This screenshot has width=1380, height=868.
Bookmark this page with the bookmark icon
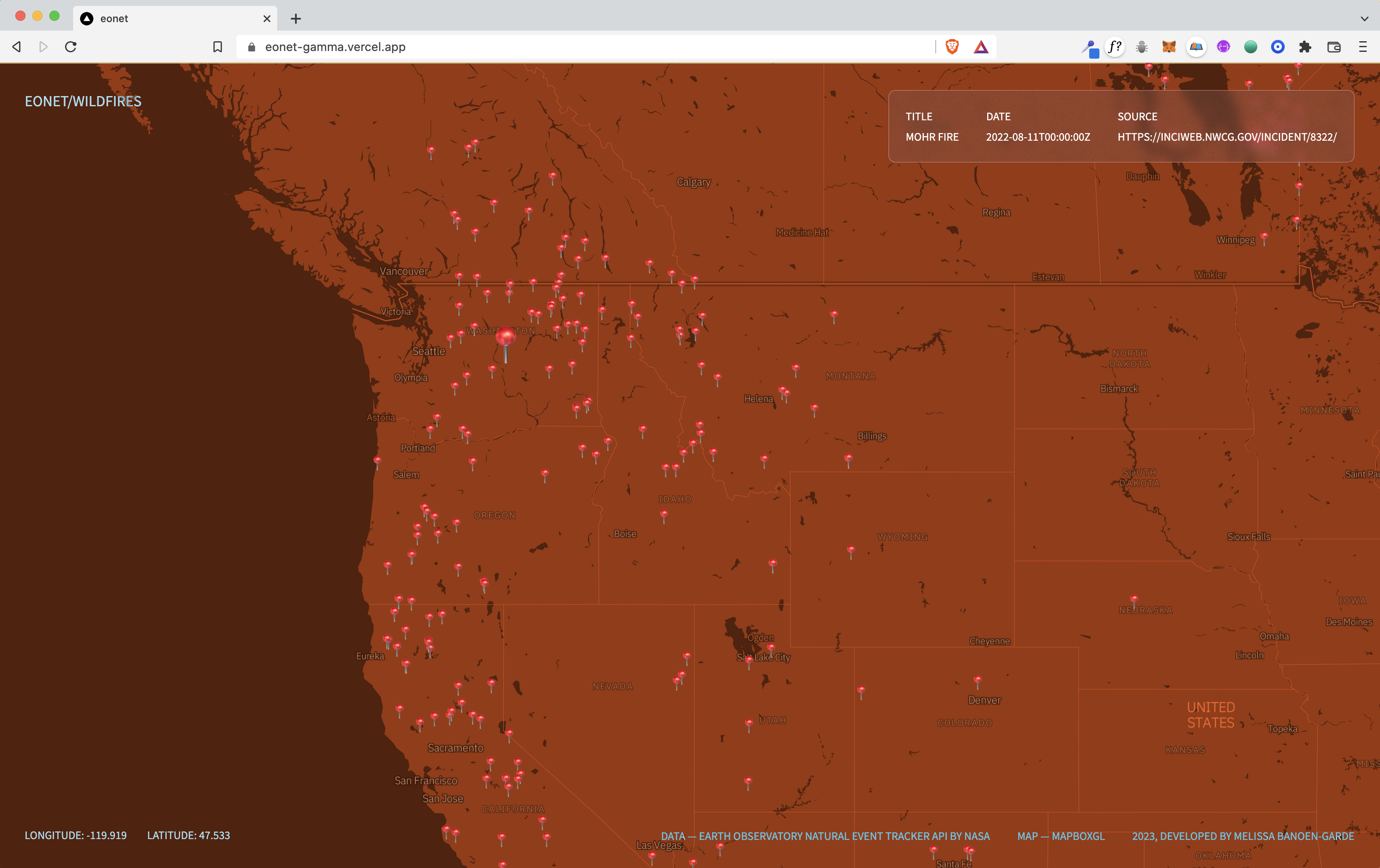point(218,47)
